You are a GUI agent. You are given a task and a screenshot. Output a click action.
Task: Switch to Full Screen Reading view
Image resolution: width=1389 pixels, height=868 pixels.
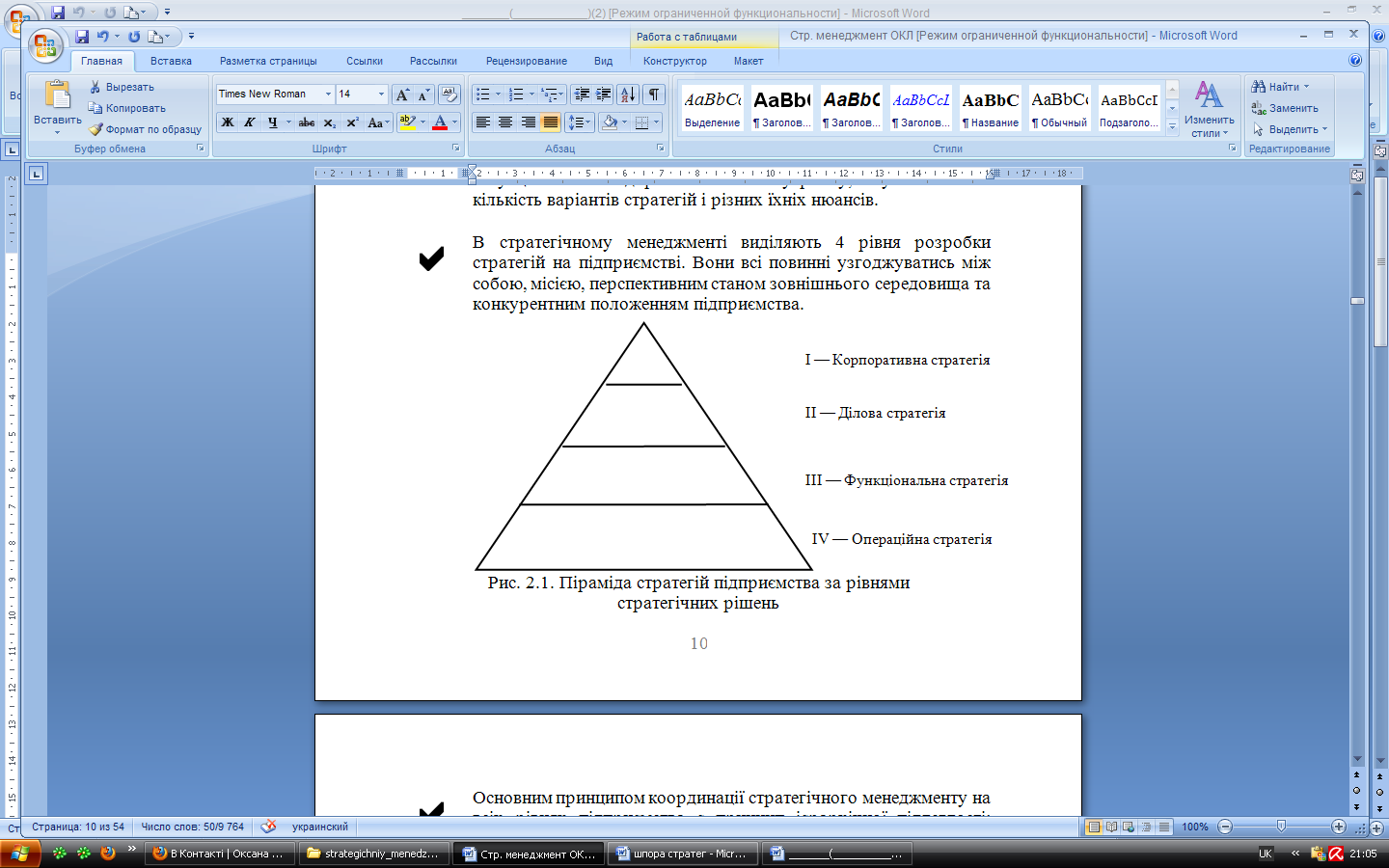tap(1111, 827)
